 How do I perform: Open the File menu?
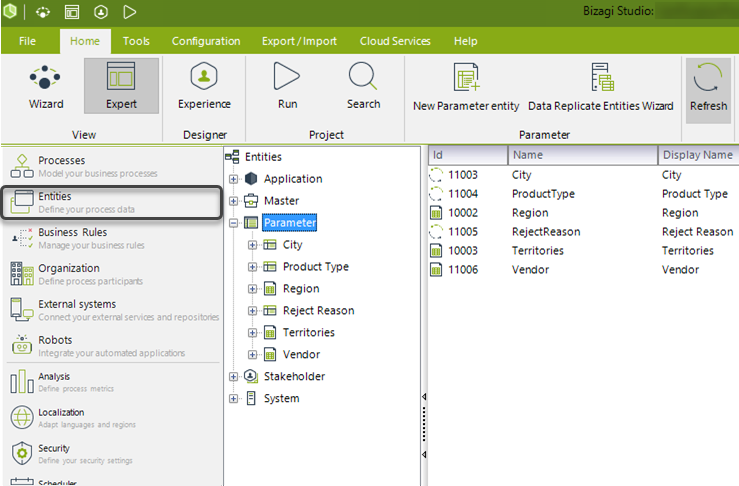pyautogui.click(x=27, y=41)
